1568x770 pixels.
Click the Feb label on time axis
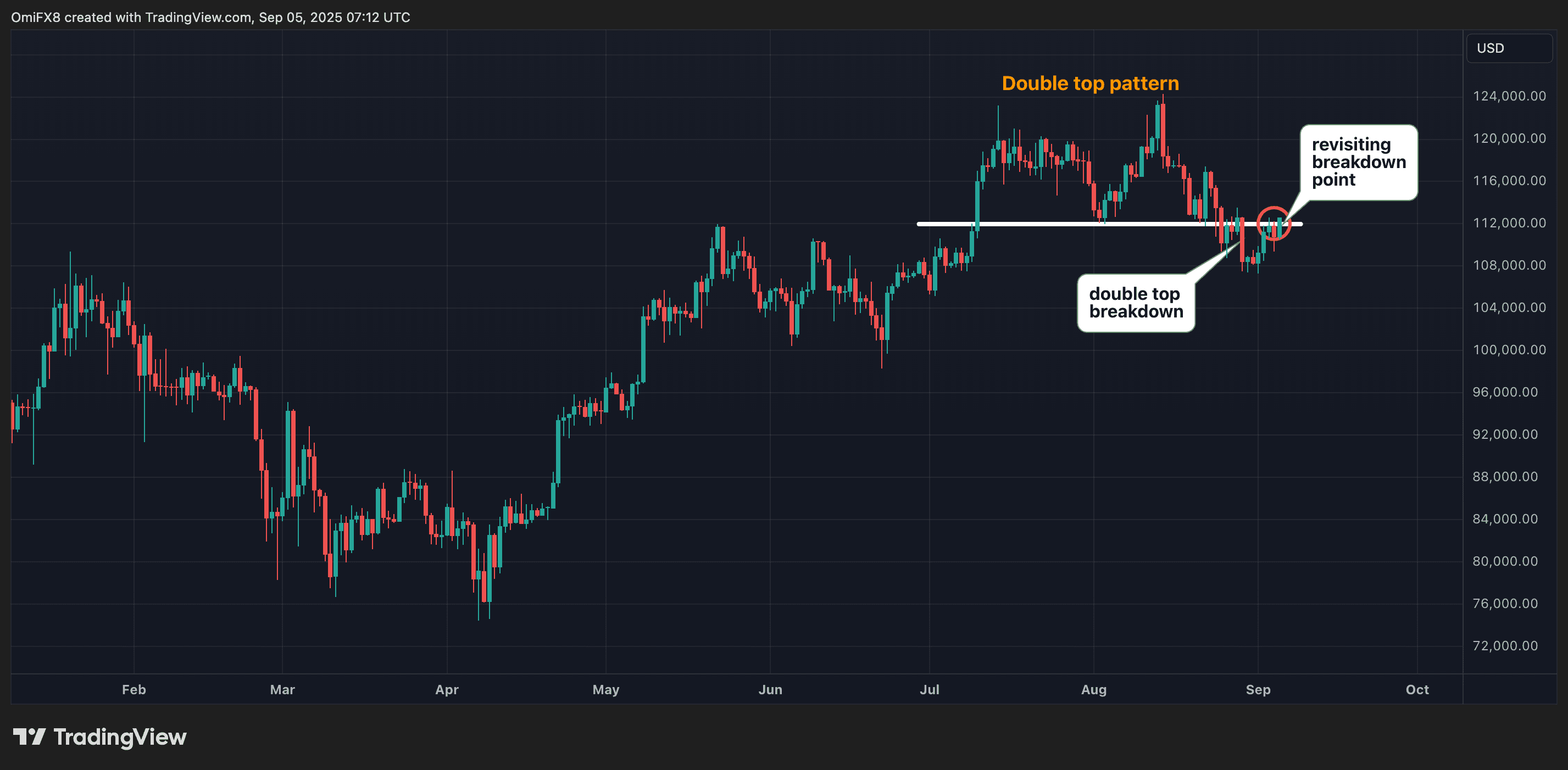134,690
